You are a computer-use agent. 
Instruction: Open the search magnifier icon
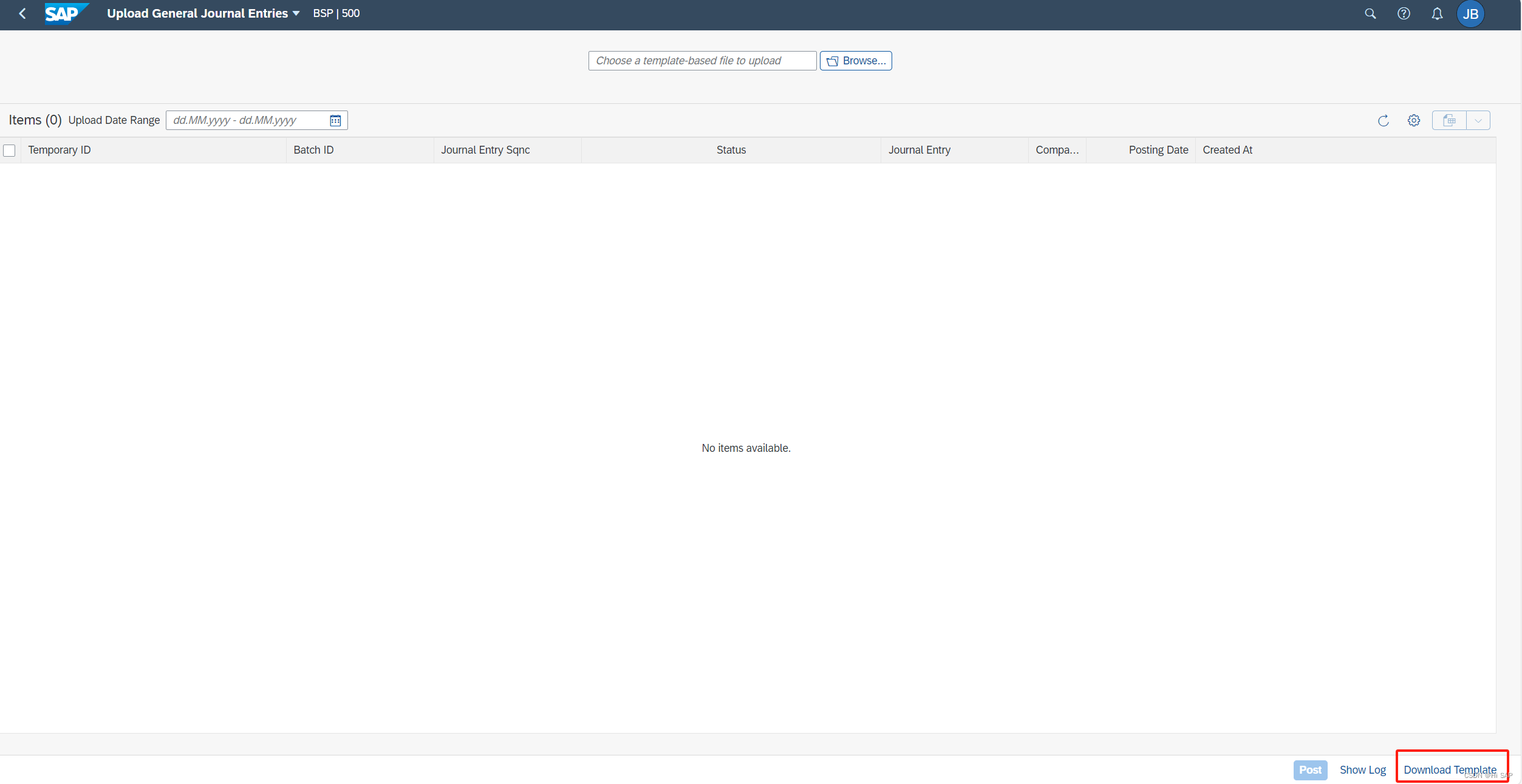tap(1370, 13)
